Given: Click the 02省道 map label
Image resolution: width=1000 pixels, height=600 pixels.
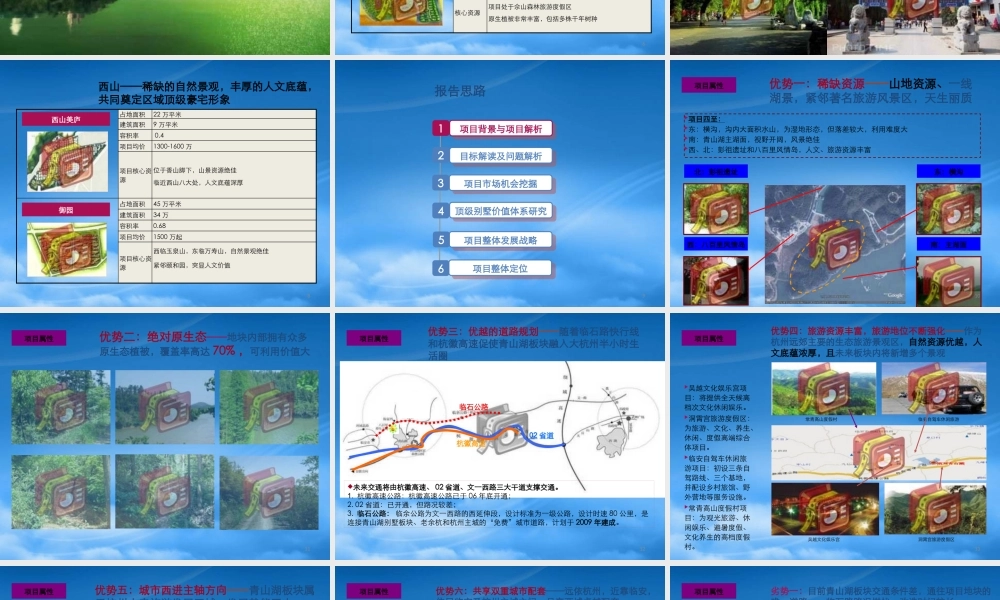Looking at the screenshot, I should [541, 436].
